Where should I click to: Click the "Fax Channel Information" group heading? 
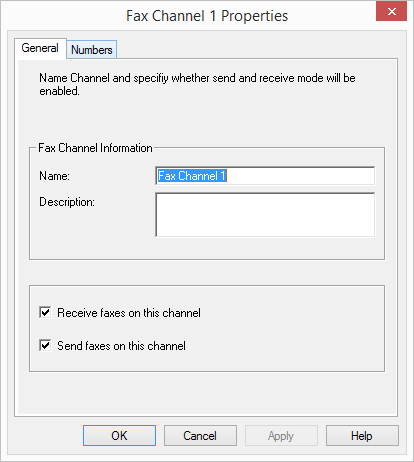pos(95,148)
